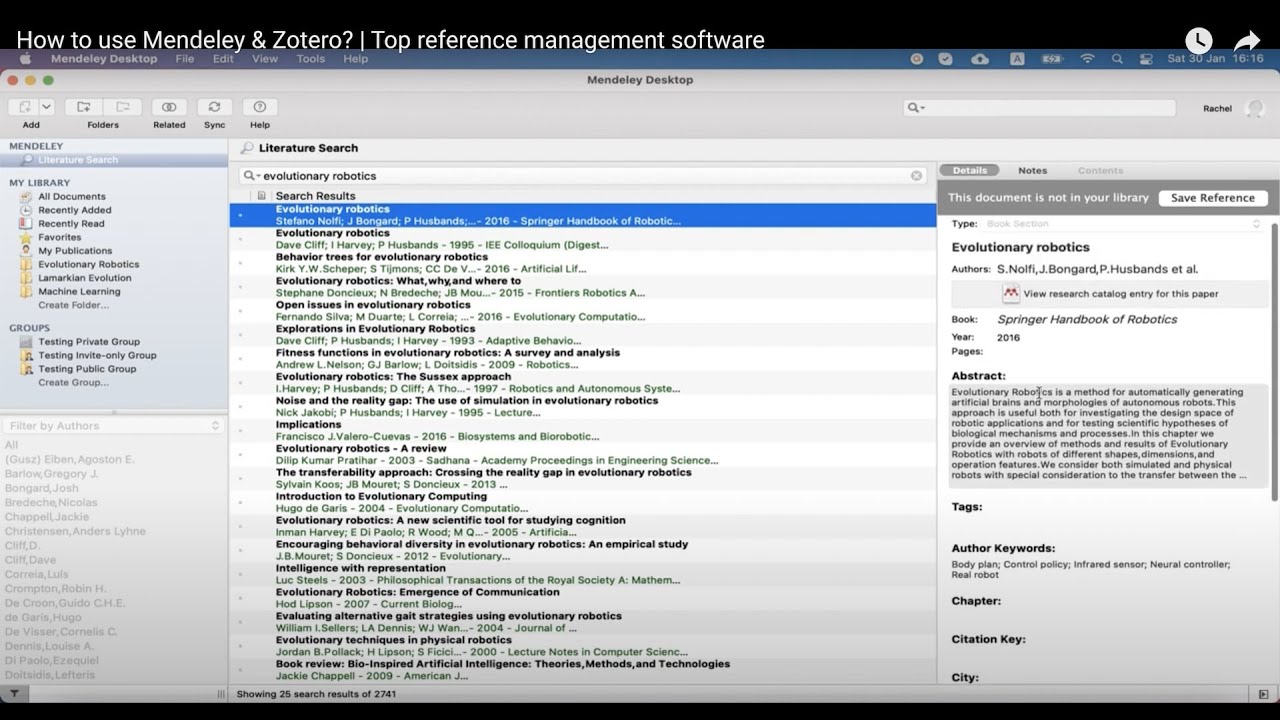Open the File menu
Screen dimensions: 1280x720
185,59
